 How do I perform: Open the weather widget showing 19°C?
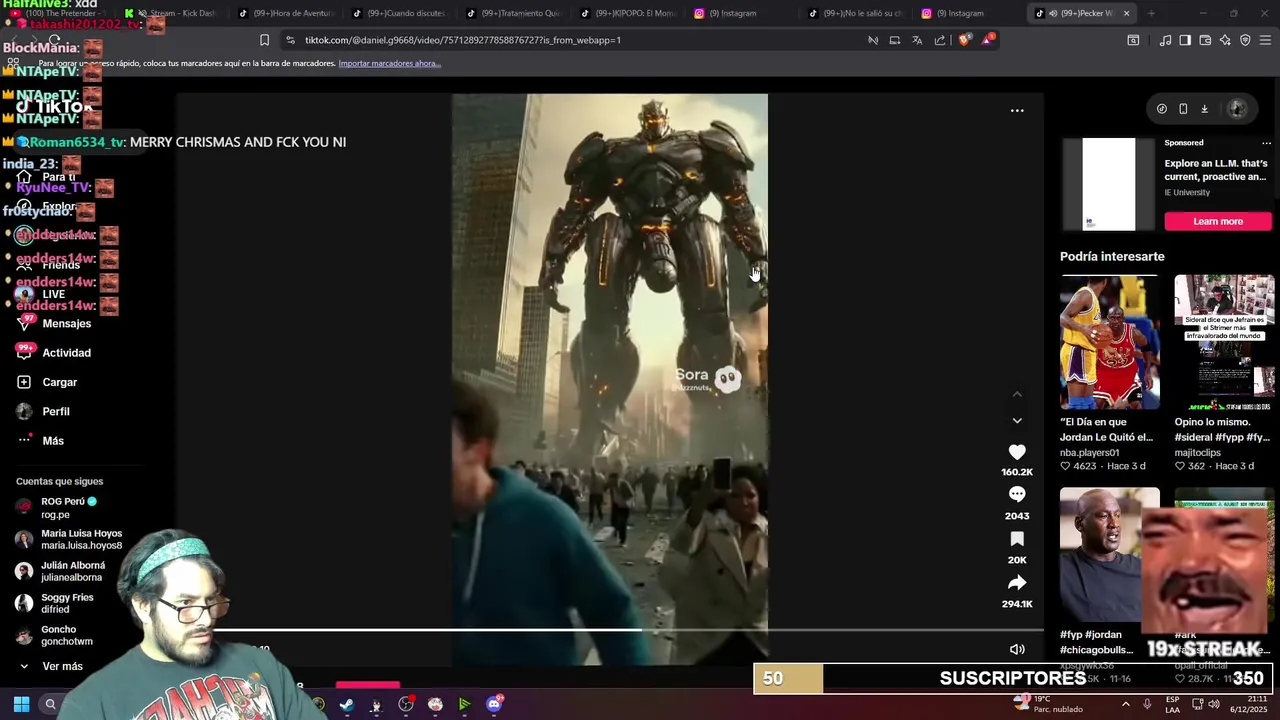click(1048, 704)
